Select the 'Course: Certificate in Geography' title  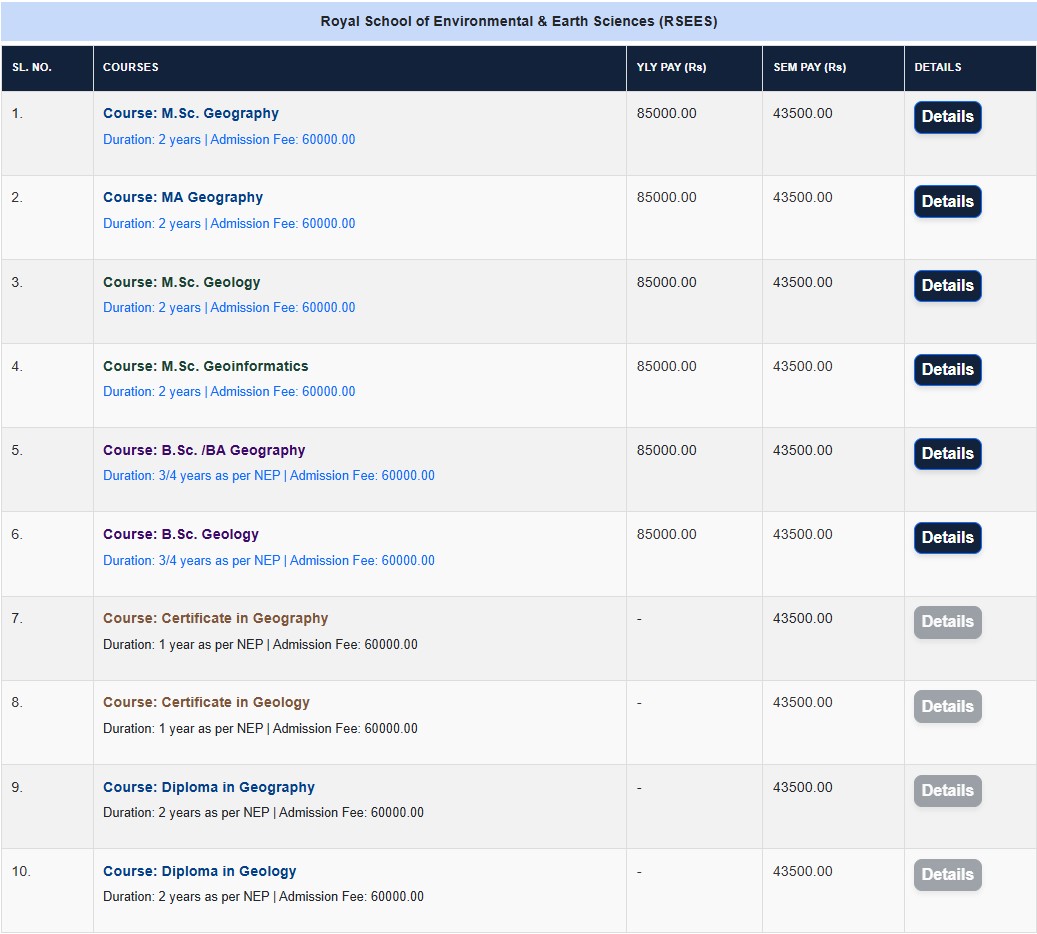pyautogui.click(x=216, y=618)
